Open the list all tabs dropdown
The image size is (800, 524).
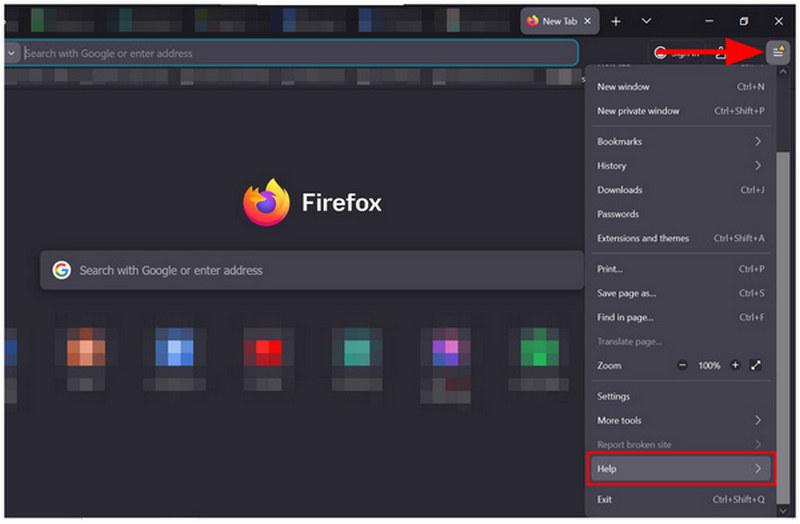click(x=646, y=21)
